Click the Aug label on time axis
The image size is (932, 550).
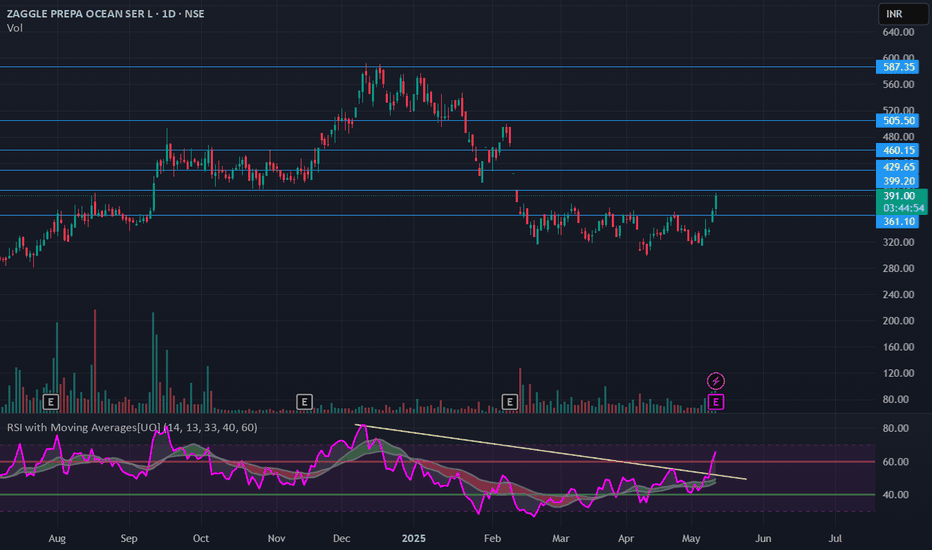[57, 538]
